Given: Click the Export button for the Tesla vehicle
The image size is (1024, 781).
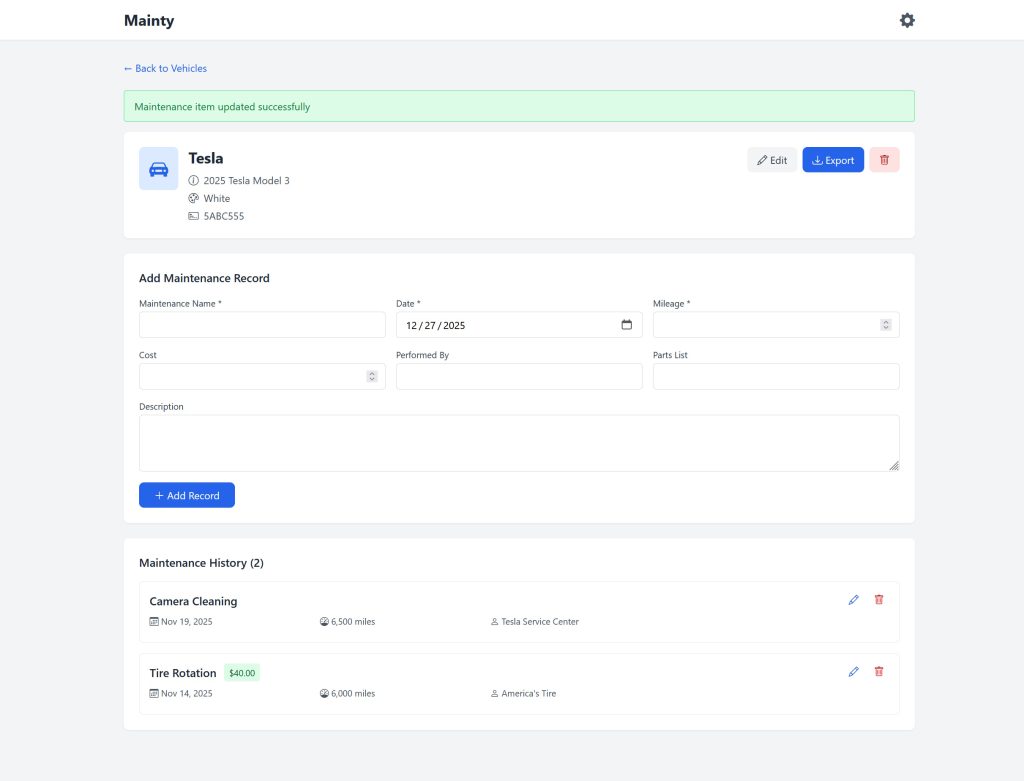Looking at the screenshot, I should pos(833,159).
